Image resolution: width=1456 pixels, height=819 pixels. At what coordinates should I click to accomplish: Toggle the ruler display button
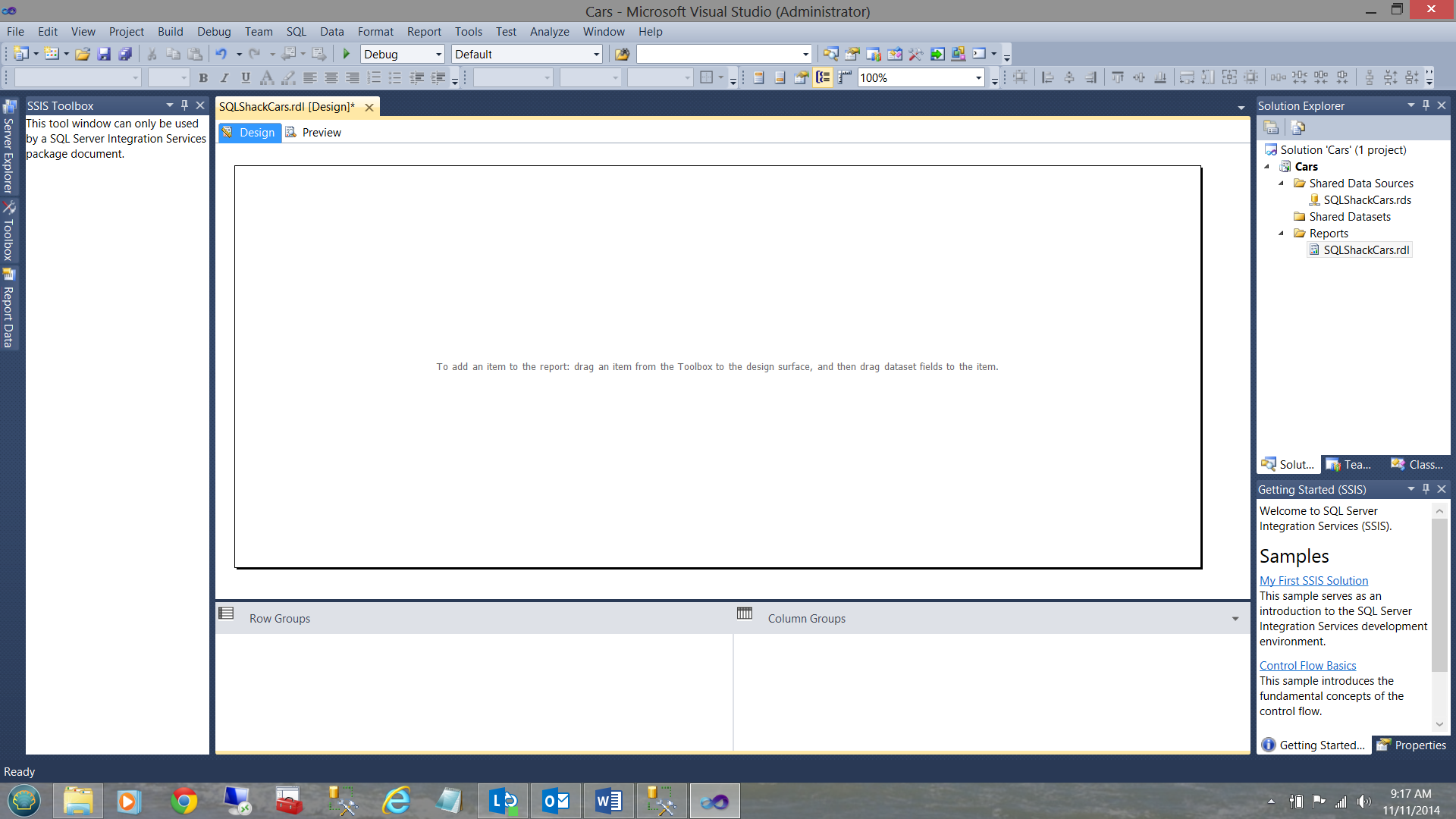point(844,77)
